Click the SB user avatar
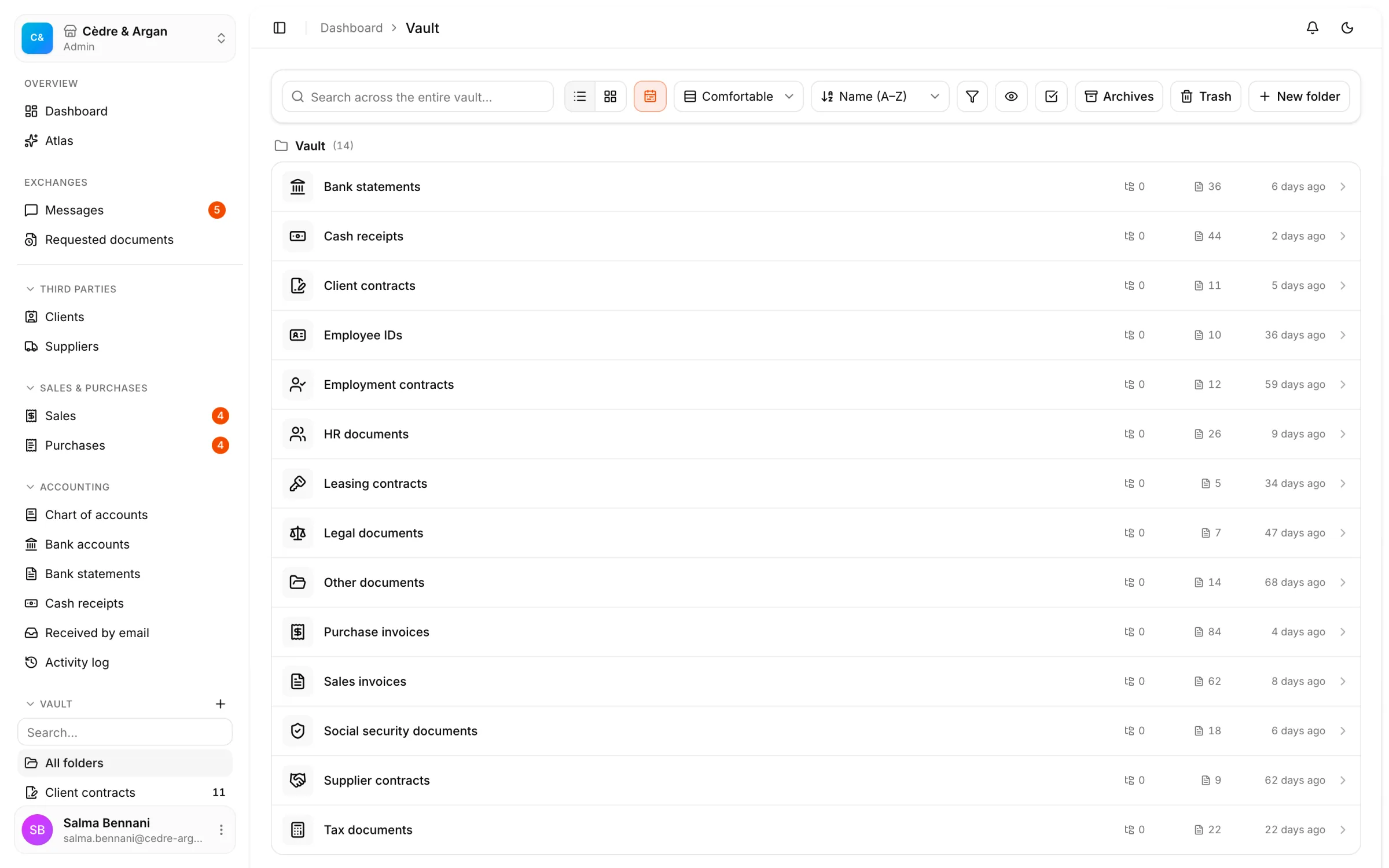Viewport: 1389px width, 868px height. tap(37, 830)
